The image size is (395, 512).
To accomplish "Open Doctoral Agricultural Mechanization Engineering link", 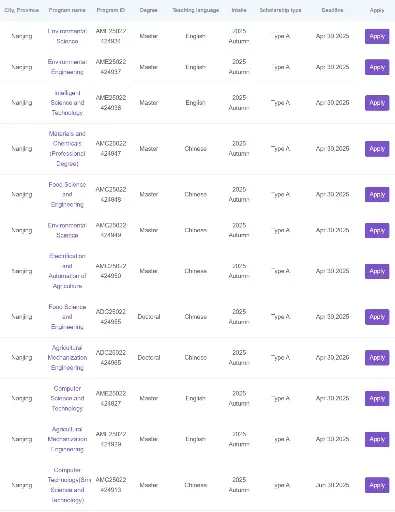I will (67, 357).
